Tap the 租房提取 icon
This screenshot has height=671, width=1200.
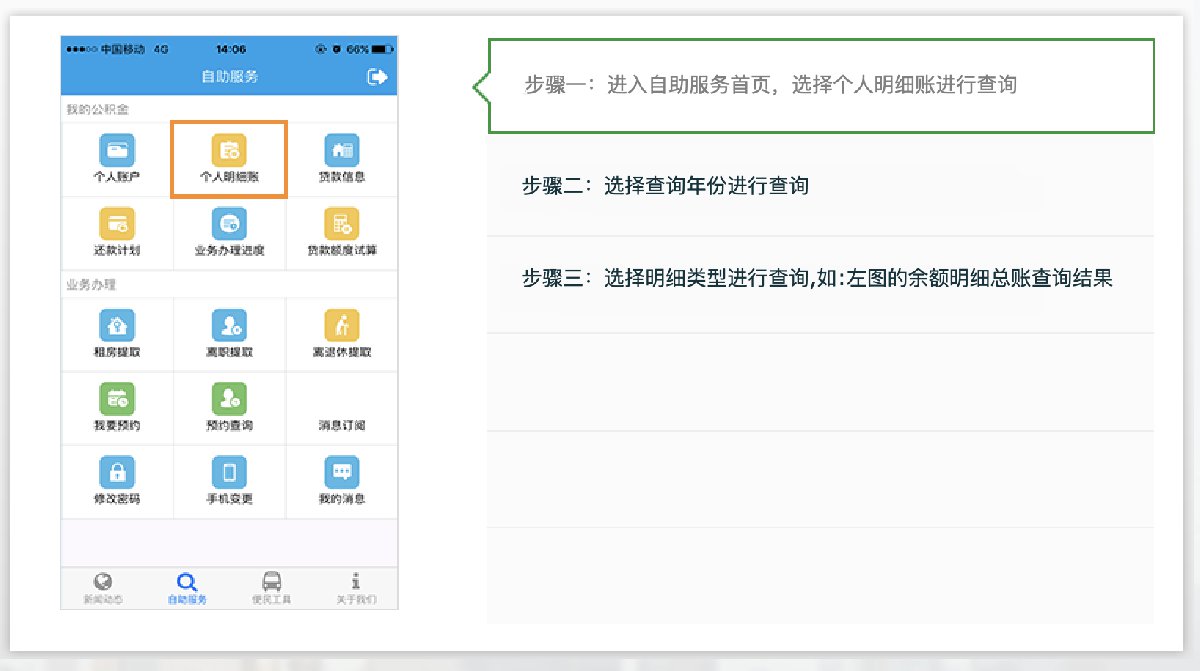tap(116, 326)
